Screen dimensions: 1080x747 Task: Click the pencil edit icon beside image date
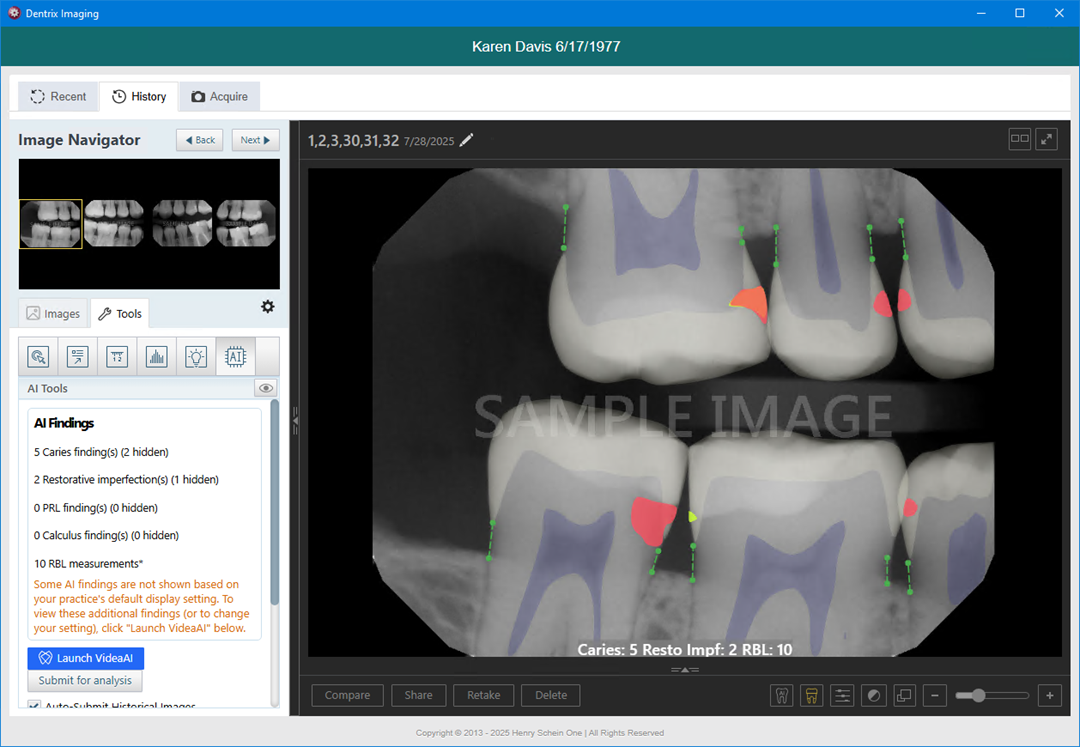467,140
